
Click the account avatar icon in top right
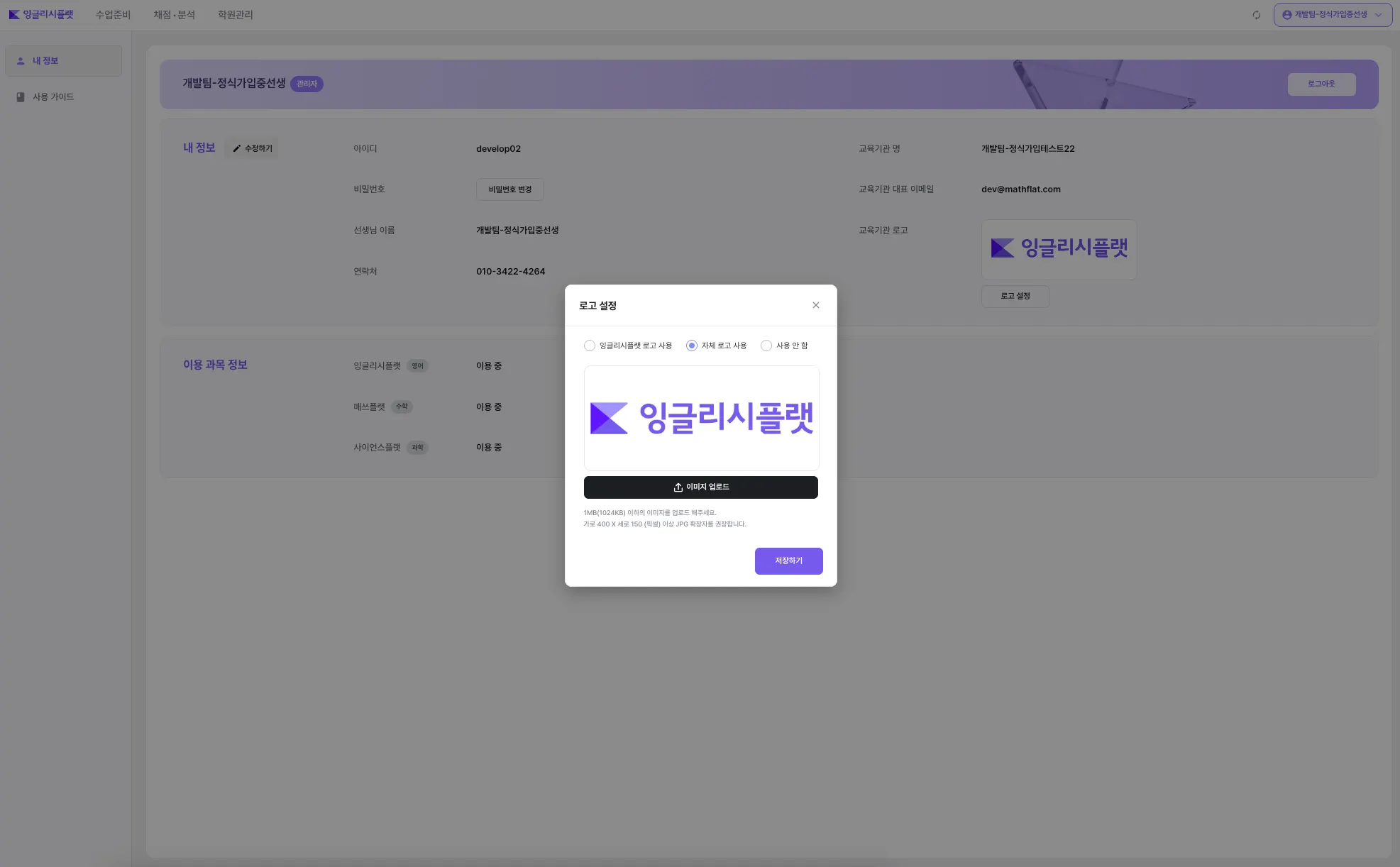pyautogui.click(x=1286, y=15)
